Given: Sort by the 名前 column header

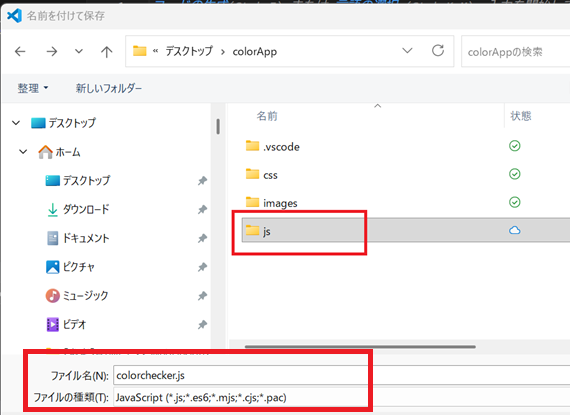Looking at the screenshot, I should tap(267, 116).
